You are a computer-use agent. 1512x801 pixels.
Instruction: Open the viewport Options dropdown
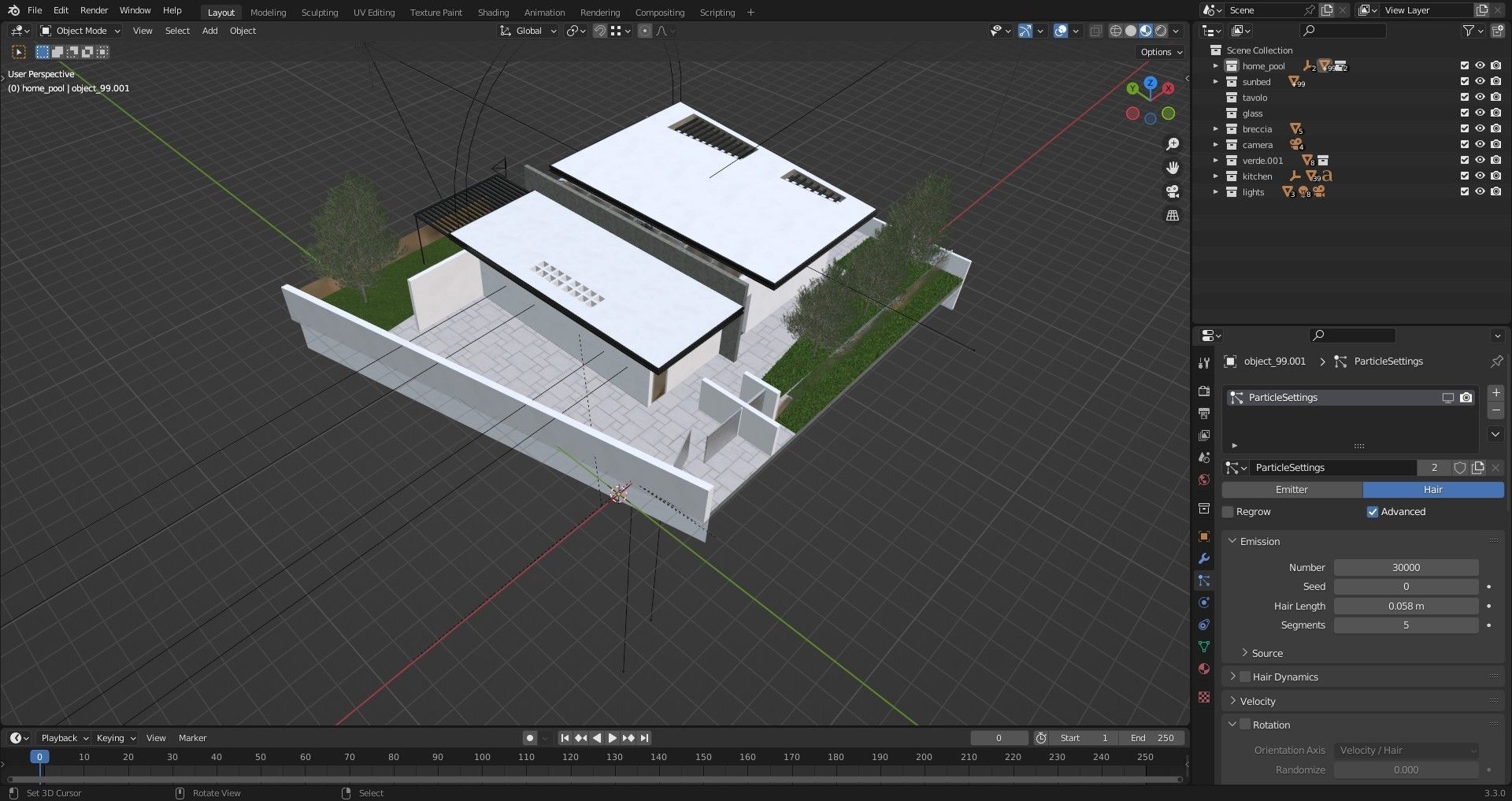coord(1161,52)
